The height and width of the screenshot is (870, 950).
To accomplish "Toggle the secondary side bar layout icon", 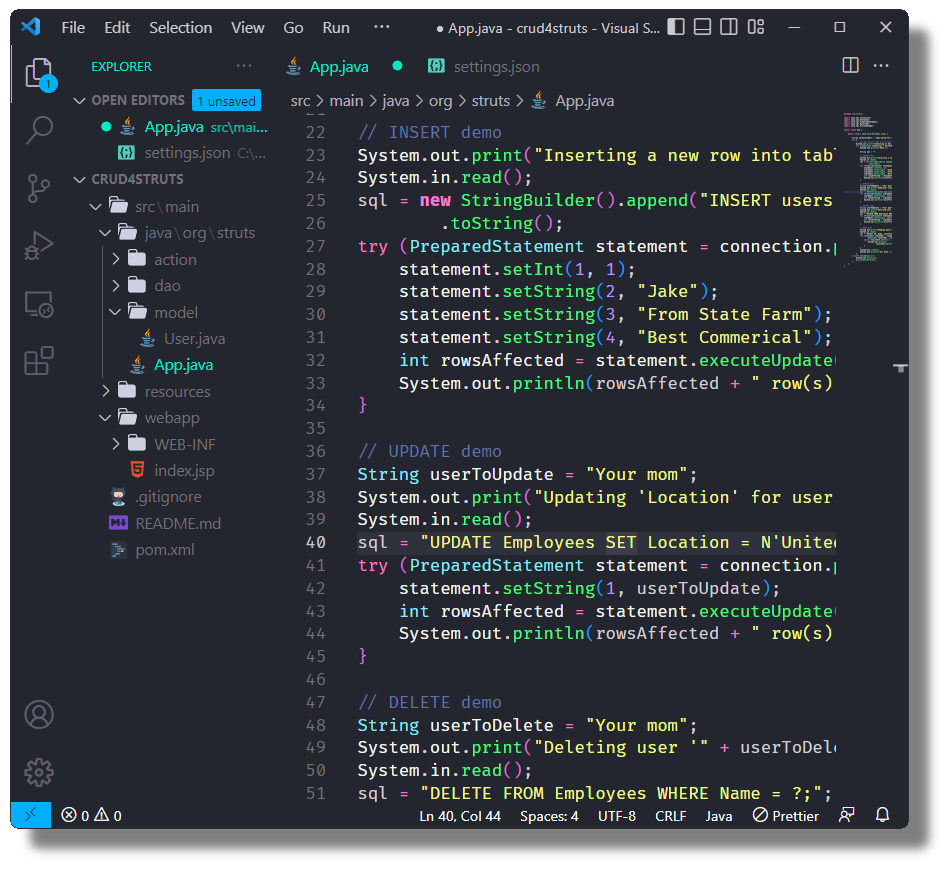I will tap(729, 27).
